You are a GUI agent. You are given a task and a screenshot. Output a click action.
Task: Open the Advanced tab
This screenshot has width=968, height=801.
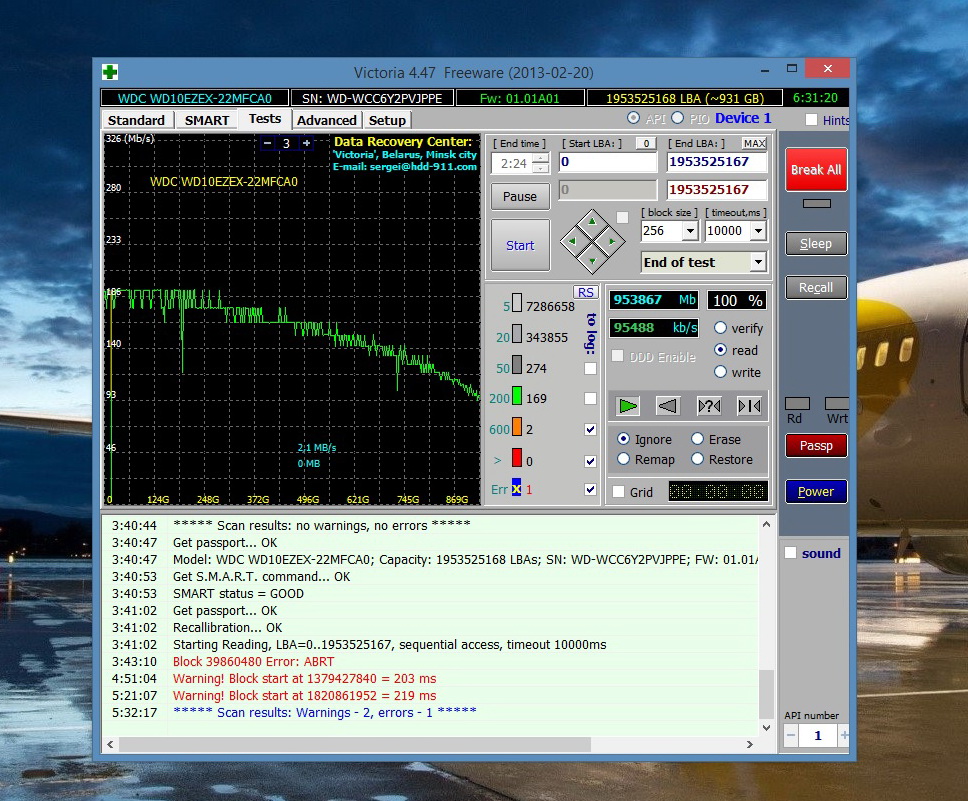tap(326, 120)
